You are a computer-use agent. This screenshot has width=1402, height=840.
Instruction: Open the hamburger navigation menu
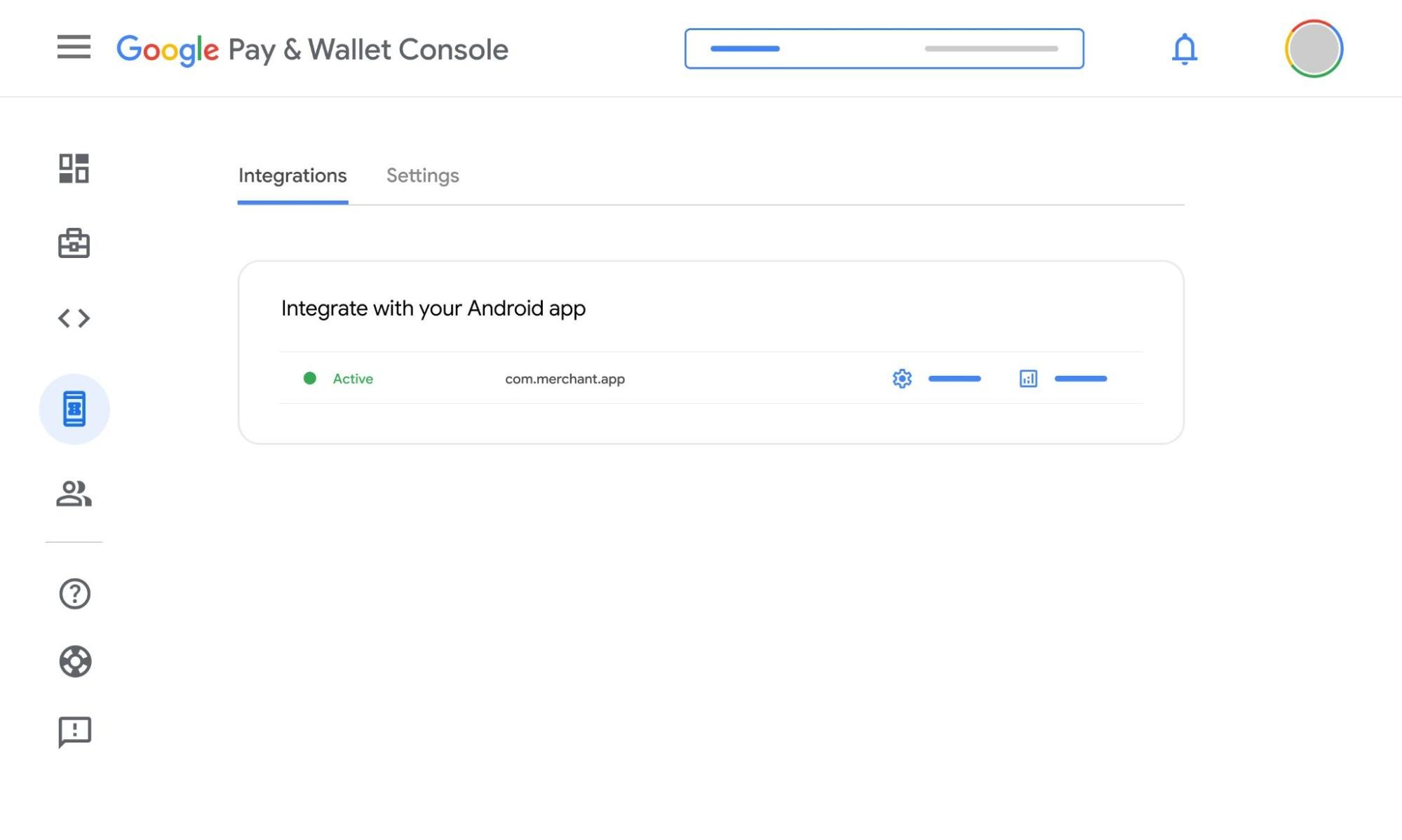74,47
